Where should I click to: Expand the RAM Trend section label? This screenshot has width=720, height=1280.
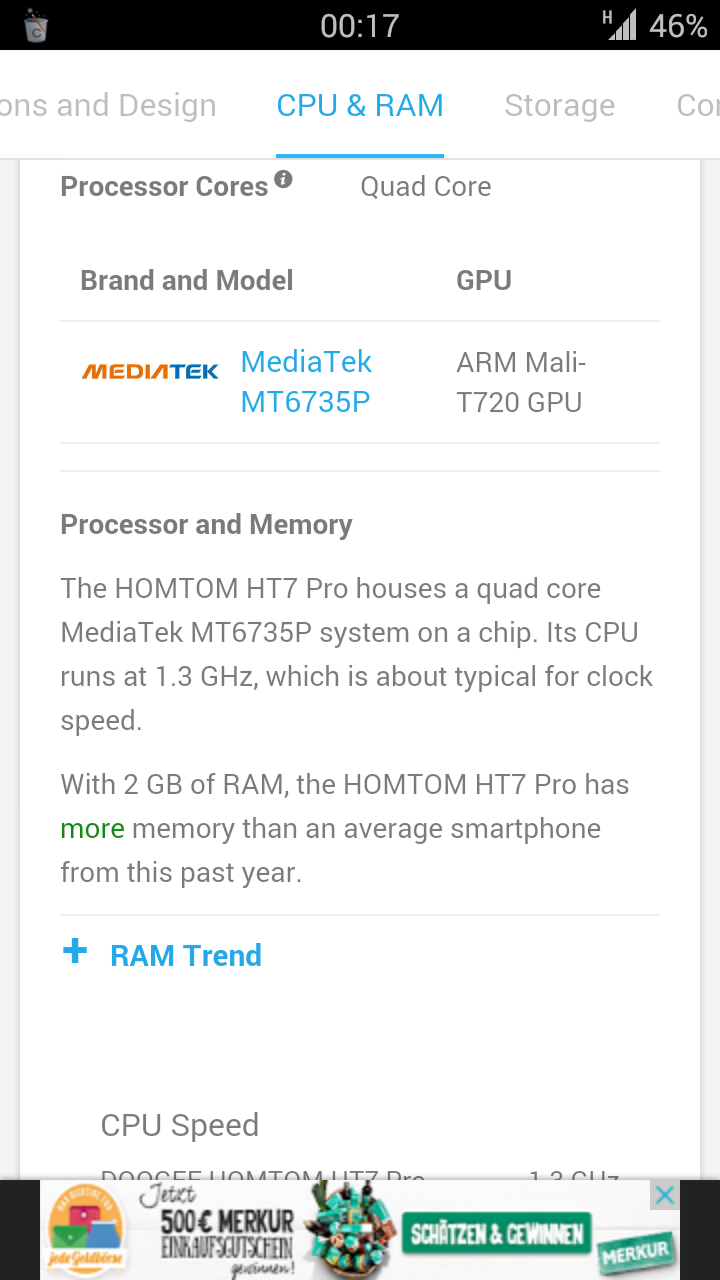[186, 956]
